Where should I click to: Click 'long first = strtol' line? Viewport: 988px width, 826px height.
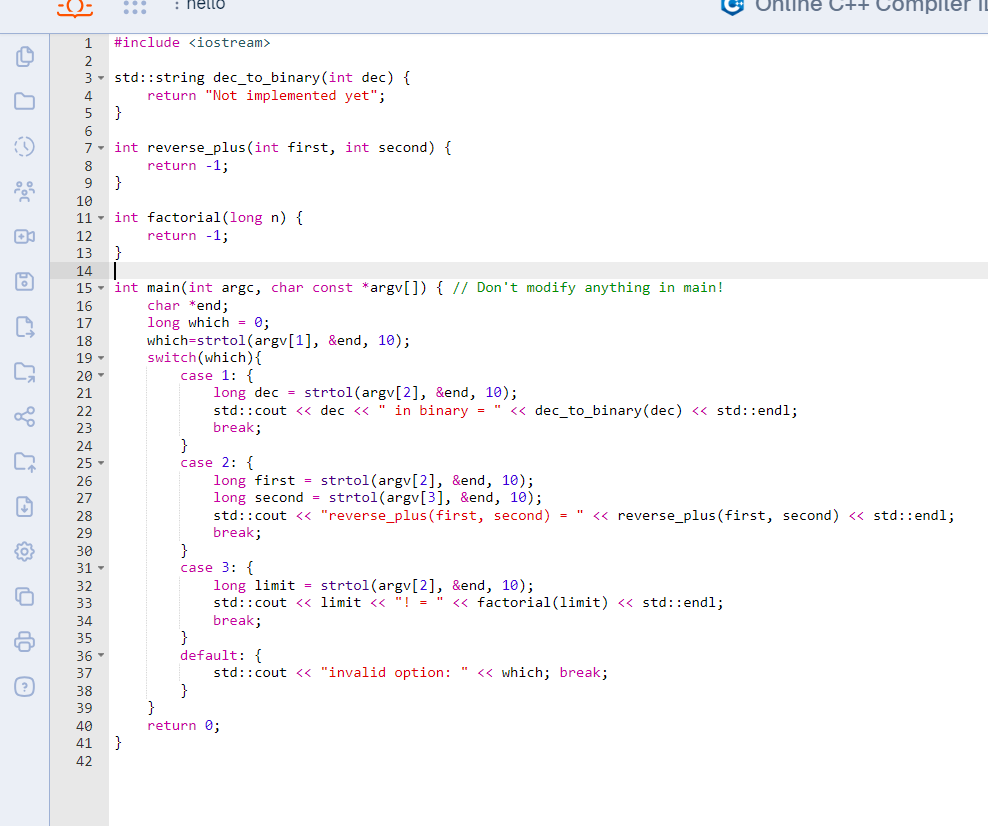point(374,481)
